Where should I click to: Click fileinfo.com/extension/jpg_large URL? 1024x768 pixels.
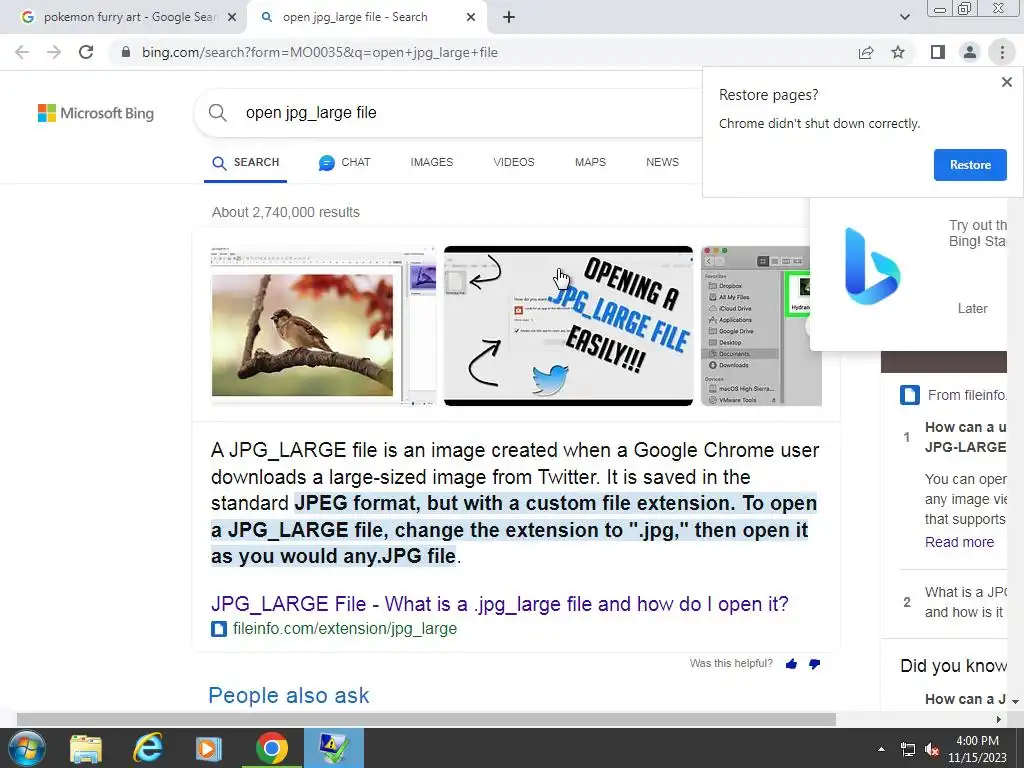pyautogui.click(x=345, y=629)
